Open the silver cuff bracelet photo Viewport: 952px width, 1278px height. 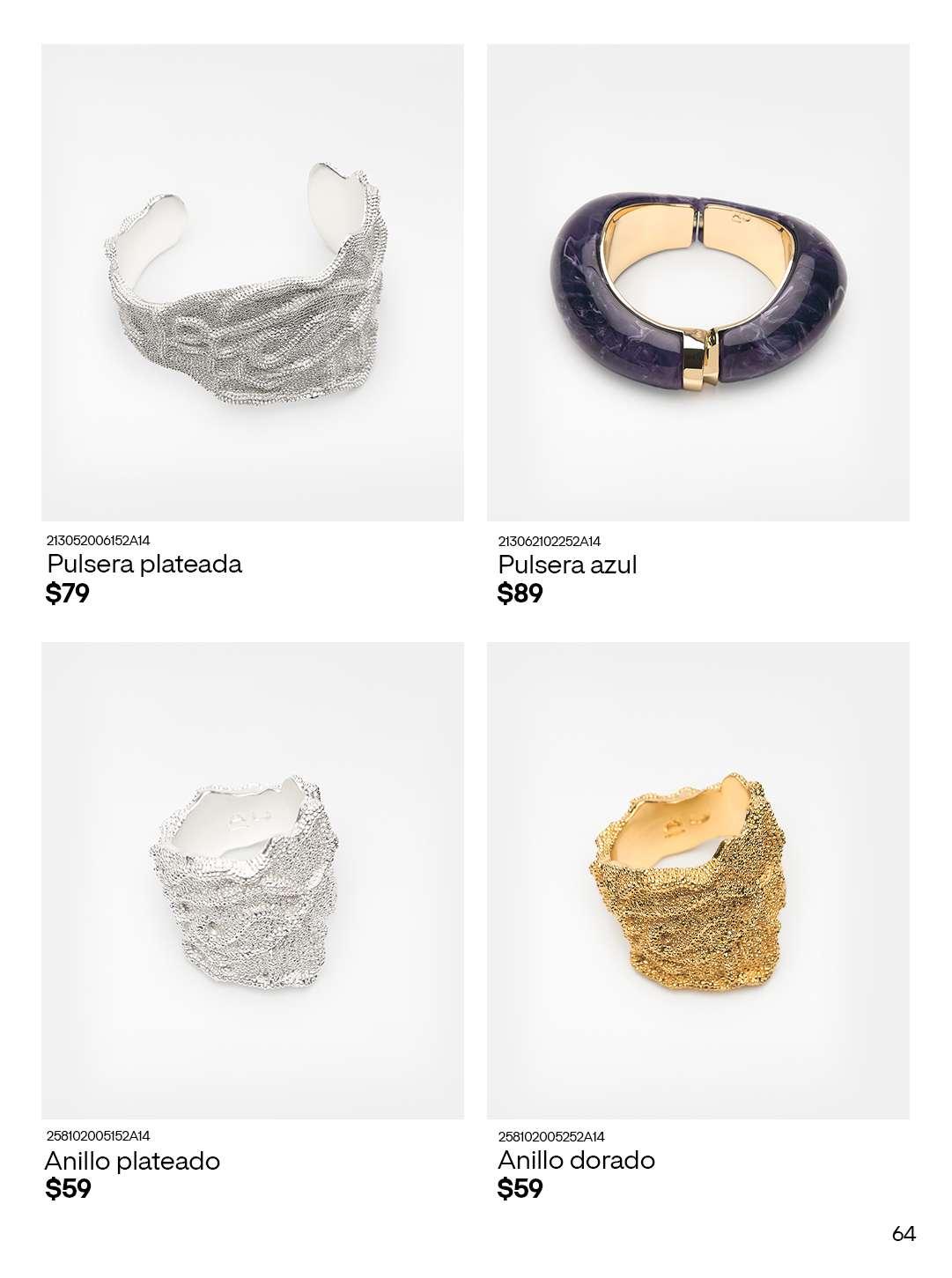[x=253, y=283]
